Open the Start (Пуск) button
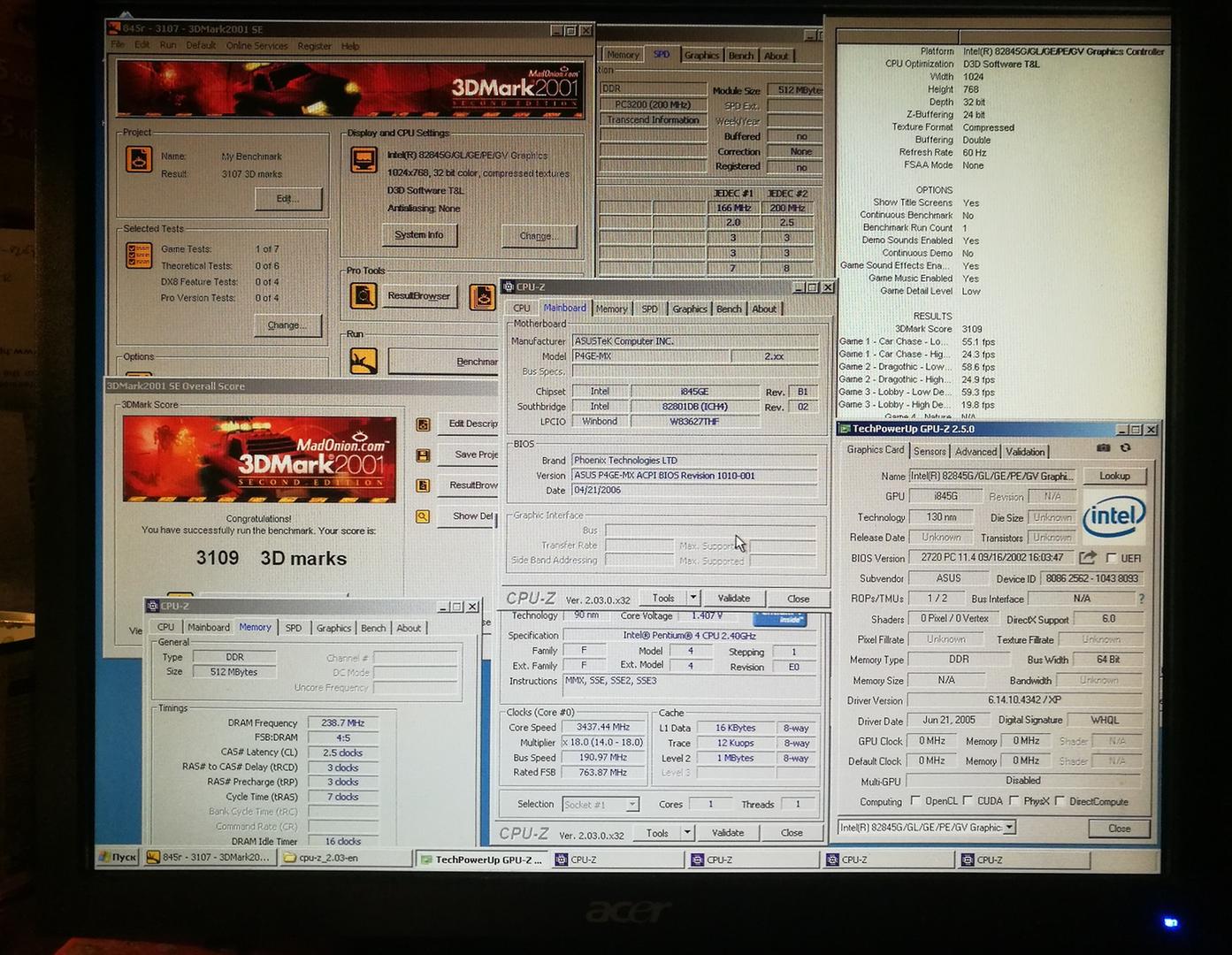The image size is (1232, 955). 118,857
